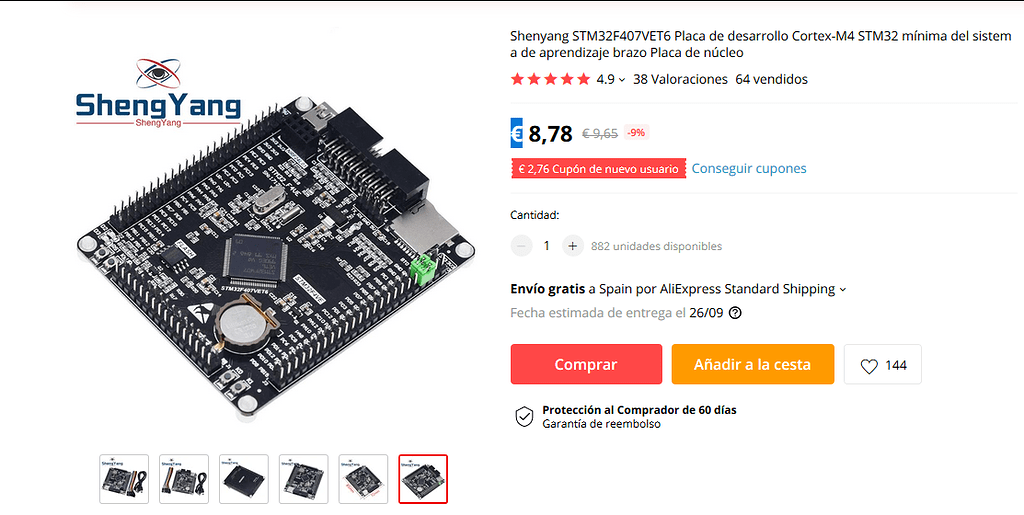
Task: Click the euro currency symbol icon
Action: point(517,134)
